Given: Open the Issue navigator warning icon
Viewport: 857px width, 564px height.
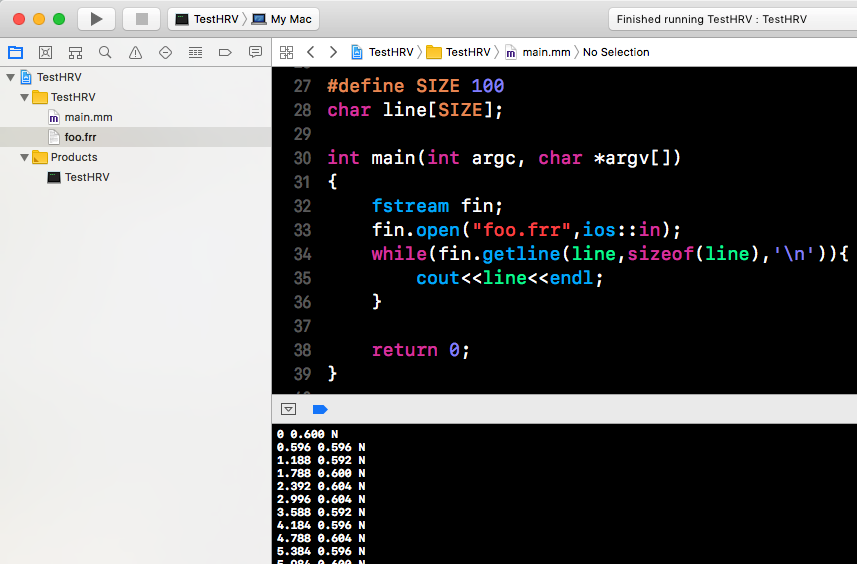Looking at the screenshot, I should (x=135, y=52).
